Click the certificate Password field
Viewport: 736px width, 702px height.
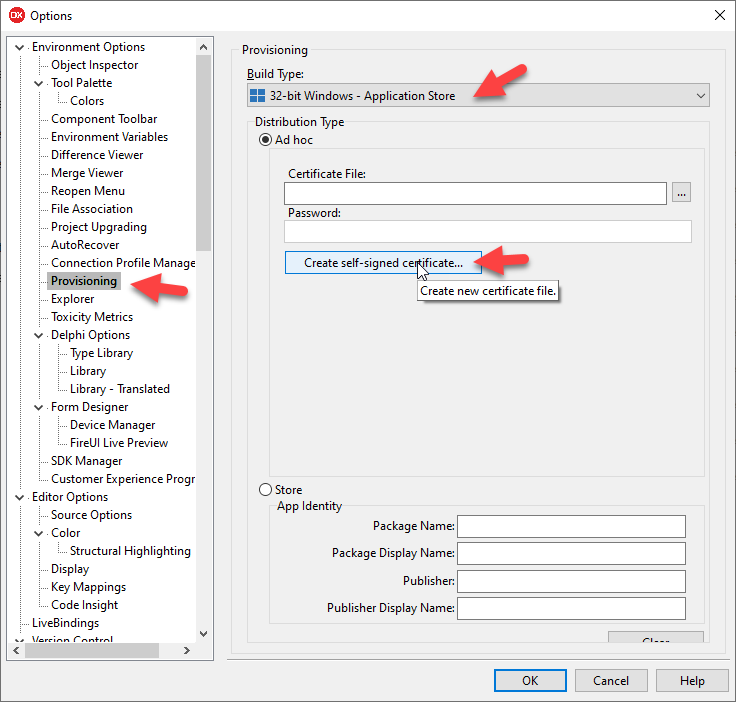click(x=487, y=232)
